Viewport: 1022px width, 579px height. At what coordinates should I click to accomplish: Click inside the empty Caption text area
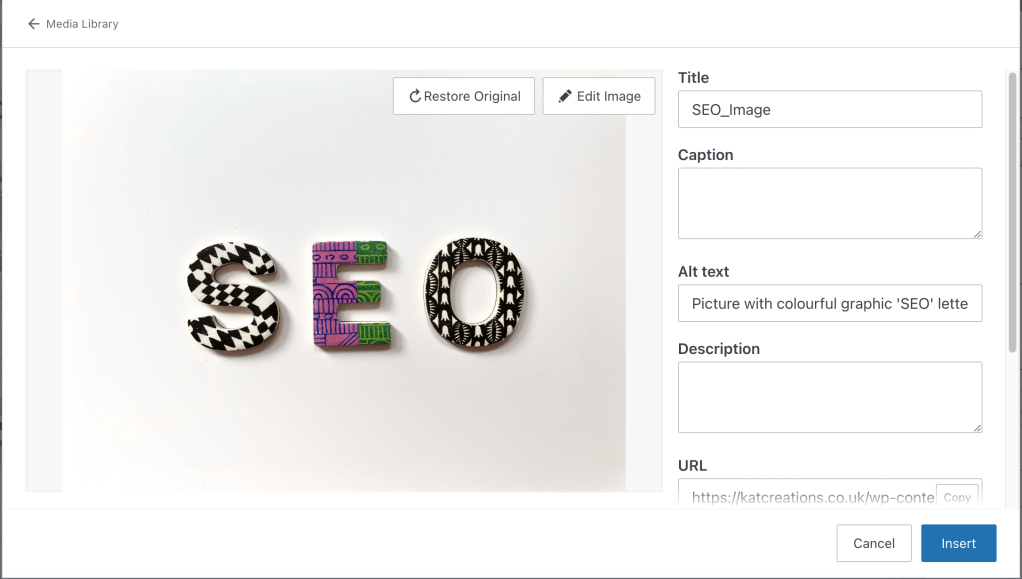pos(829,203)
